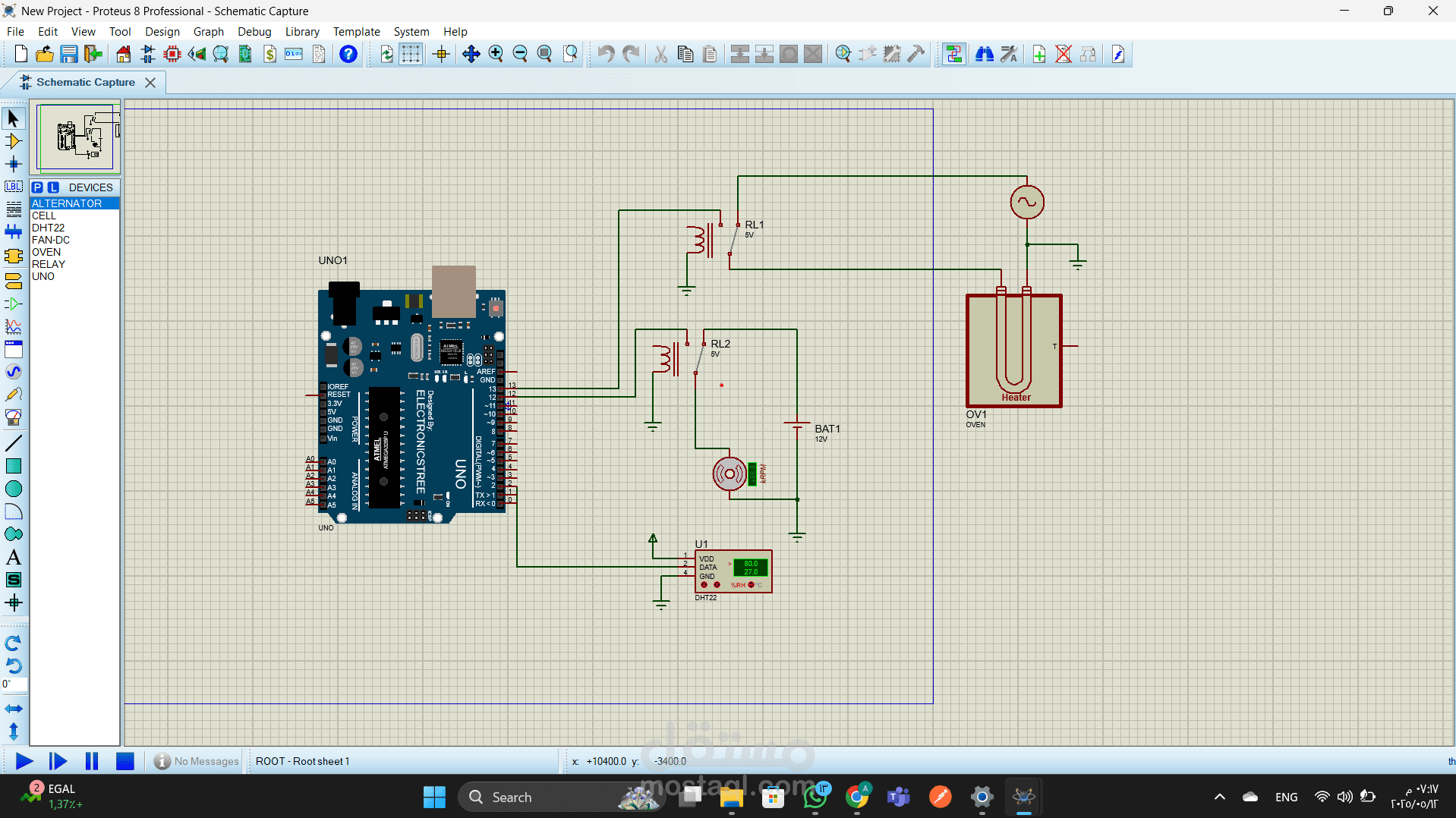Flip the selection vertically with Y-Mirror
This screenshot has width=1456, height=818.
[x=14, y=731]
